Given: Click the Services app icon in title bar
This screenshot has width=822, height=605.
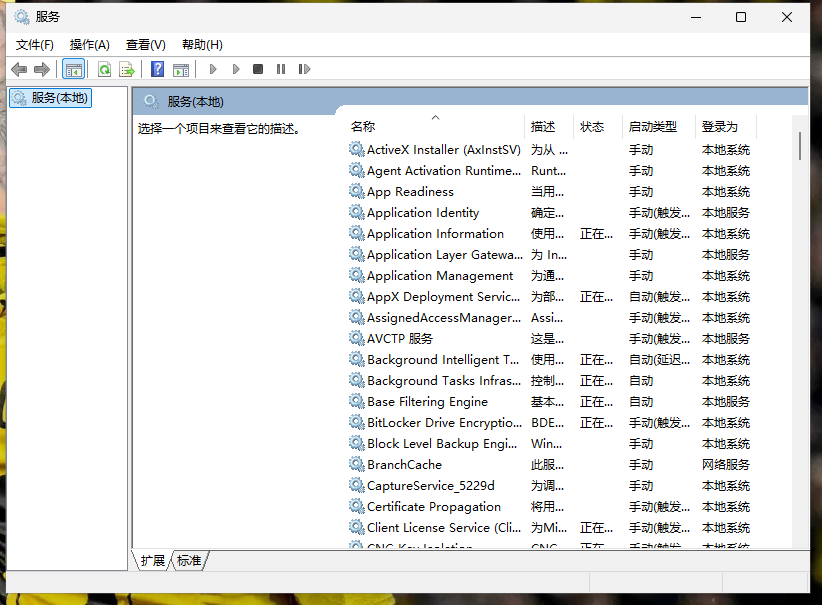Looking at the screenshot, I should 21,17.
